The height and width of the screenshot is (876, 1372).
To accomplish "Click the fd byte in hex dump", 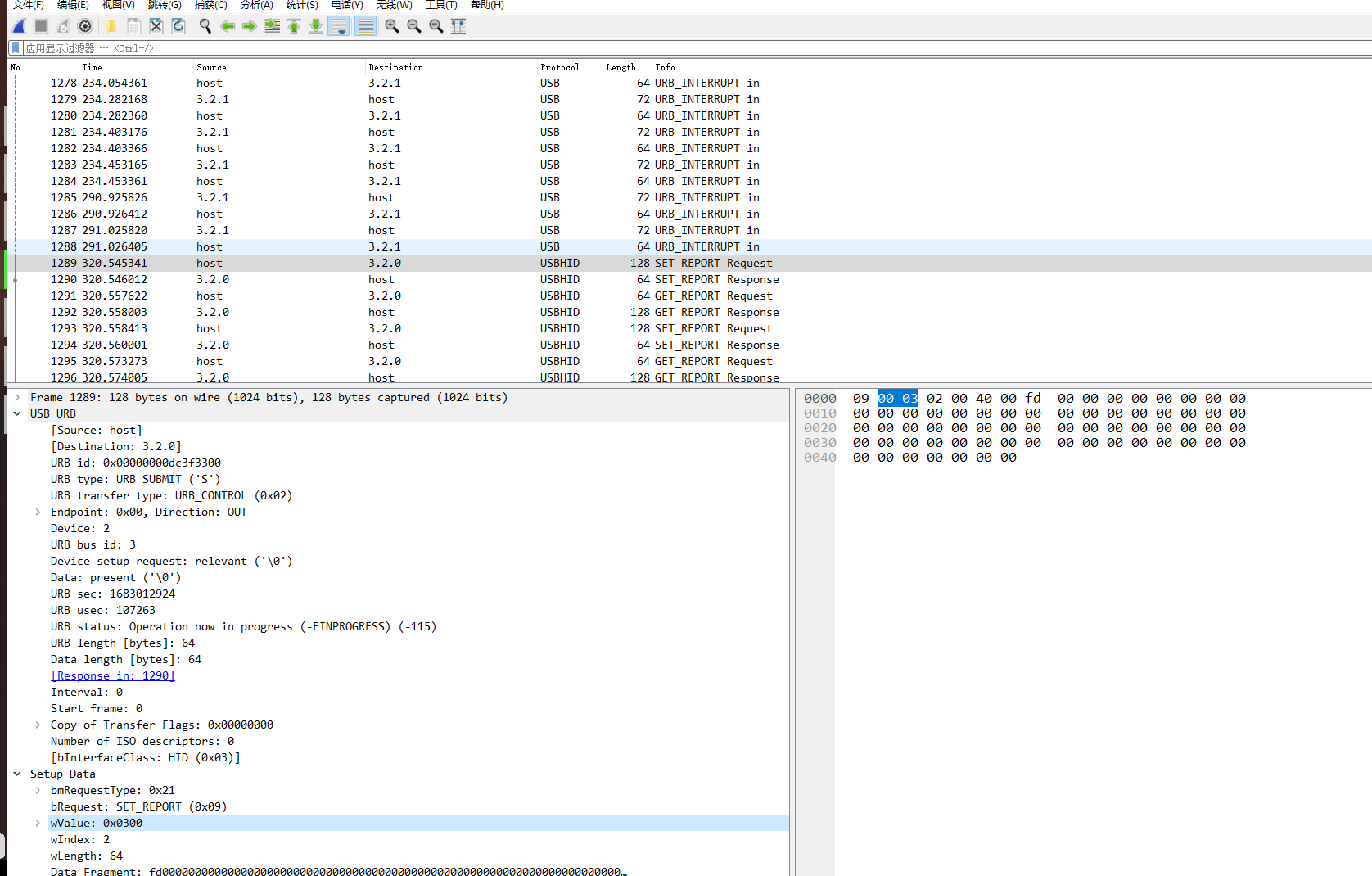I will tap(1033, 399).
